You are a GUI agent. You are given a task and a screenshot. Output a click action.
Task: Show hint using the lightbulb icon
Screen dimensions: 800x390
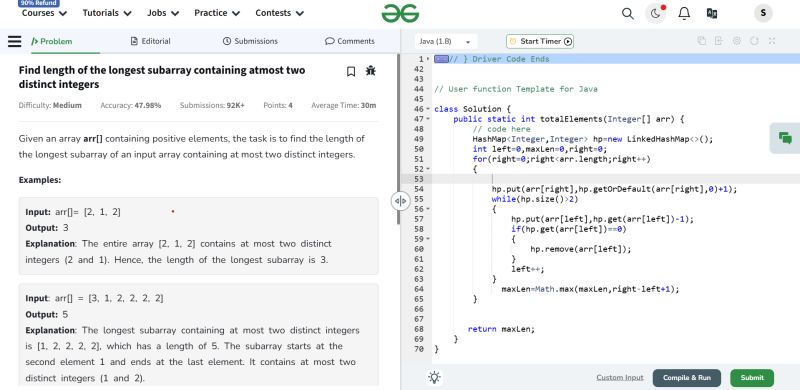pyautogui.click(x=434, y=377)
